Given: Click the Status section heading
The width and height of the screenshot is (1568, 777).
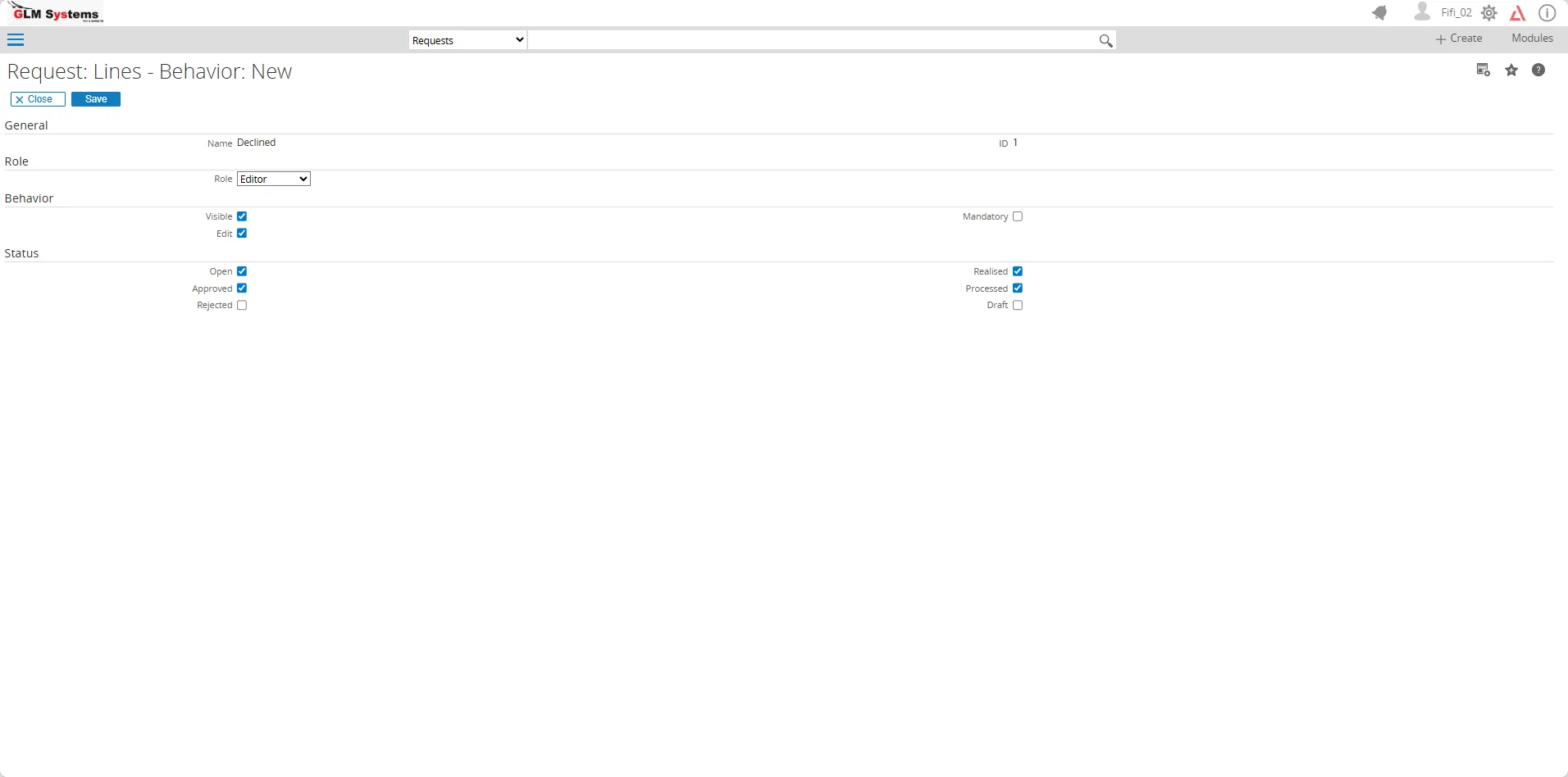Looking at the screenshot, I should click(x=21, y=253).
